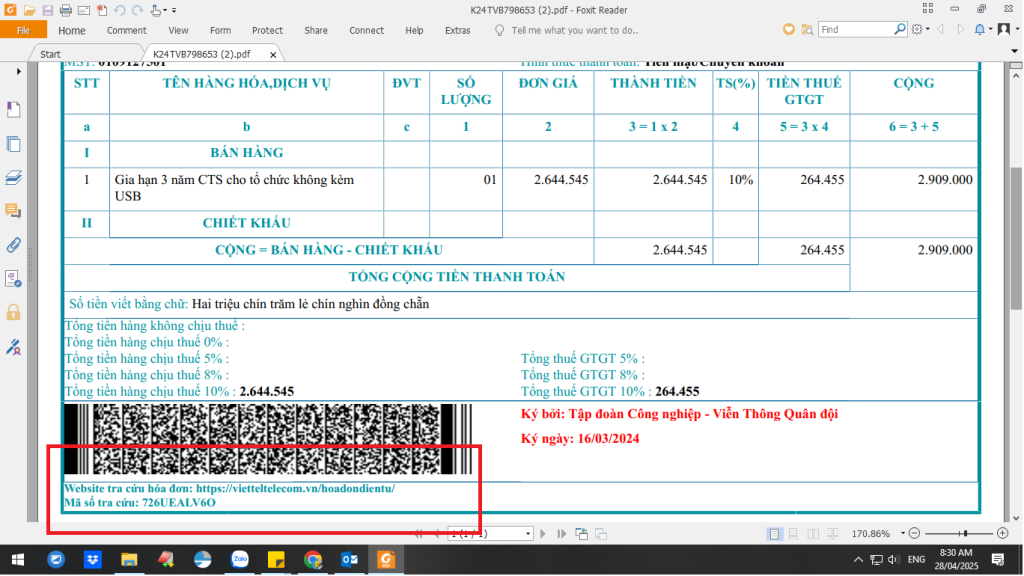Image resolution: width=1024 pixels, height=576 pixels.
Task: Zoom in with the plus button
Action: tap(1002, 534)
